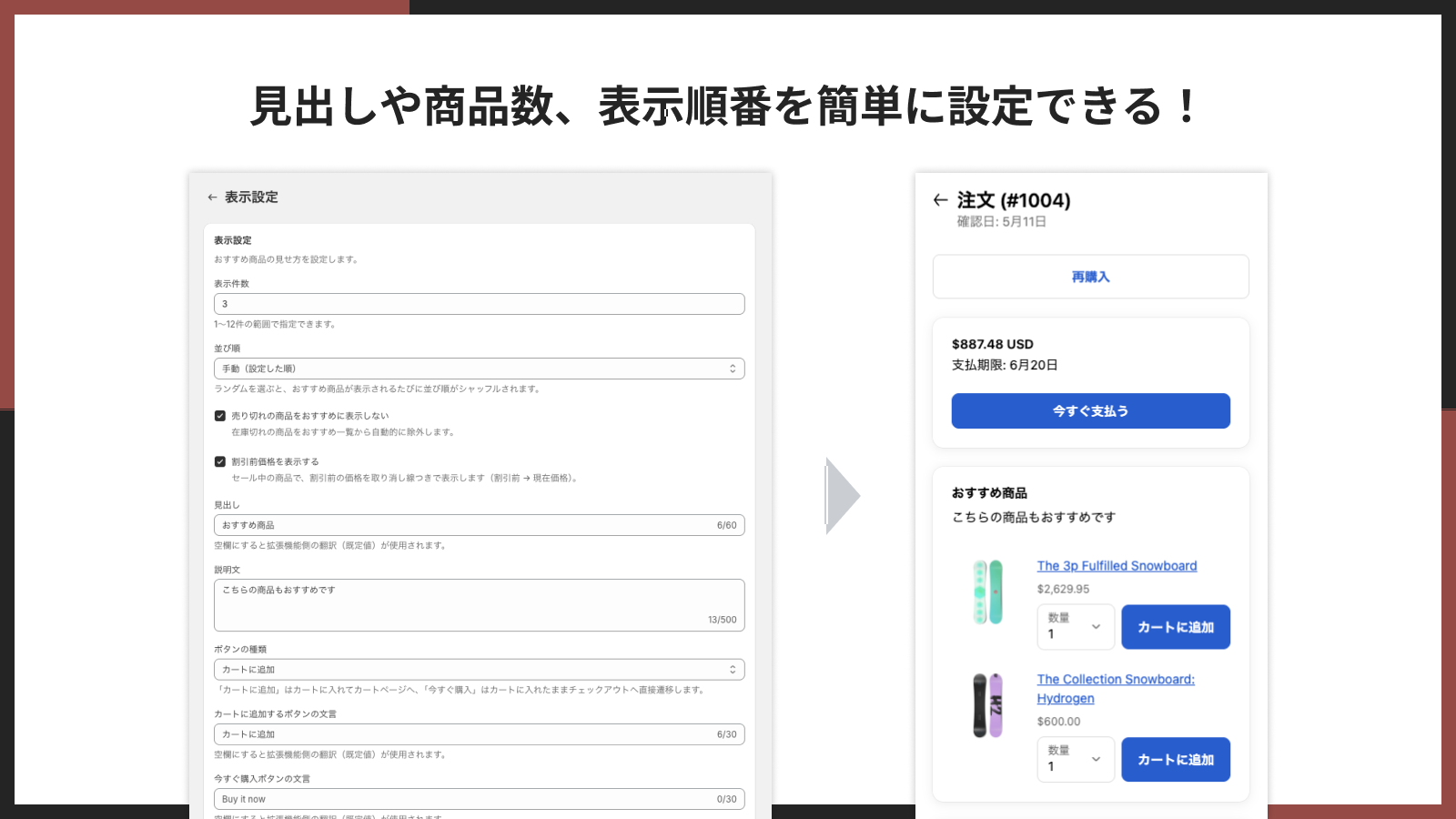Click カートに追加 for 3p Fulfilled Snowboard
This screenshot has height=819, width=1456.
click(1176, 627)
